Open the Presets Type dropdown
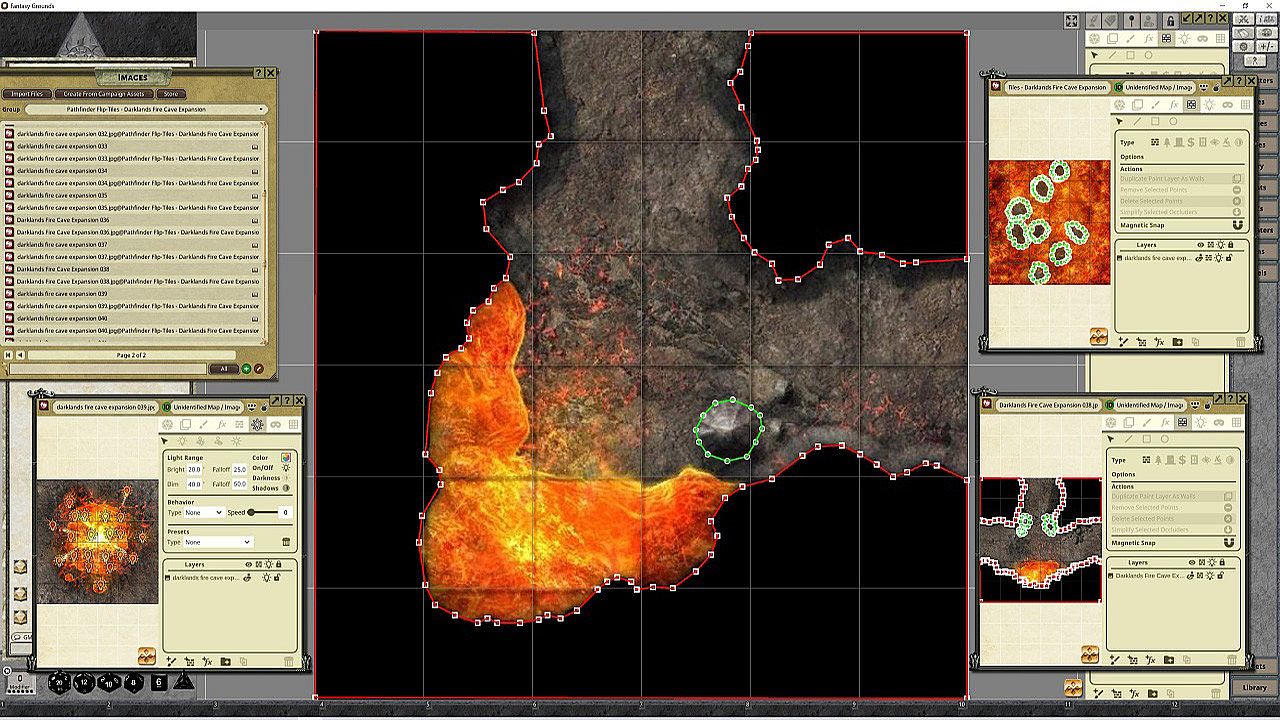The width and height of the screenshot is (1280, 720). [x=218, y=542]
